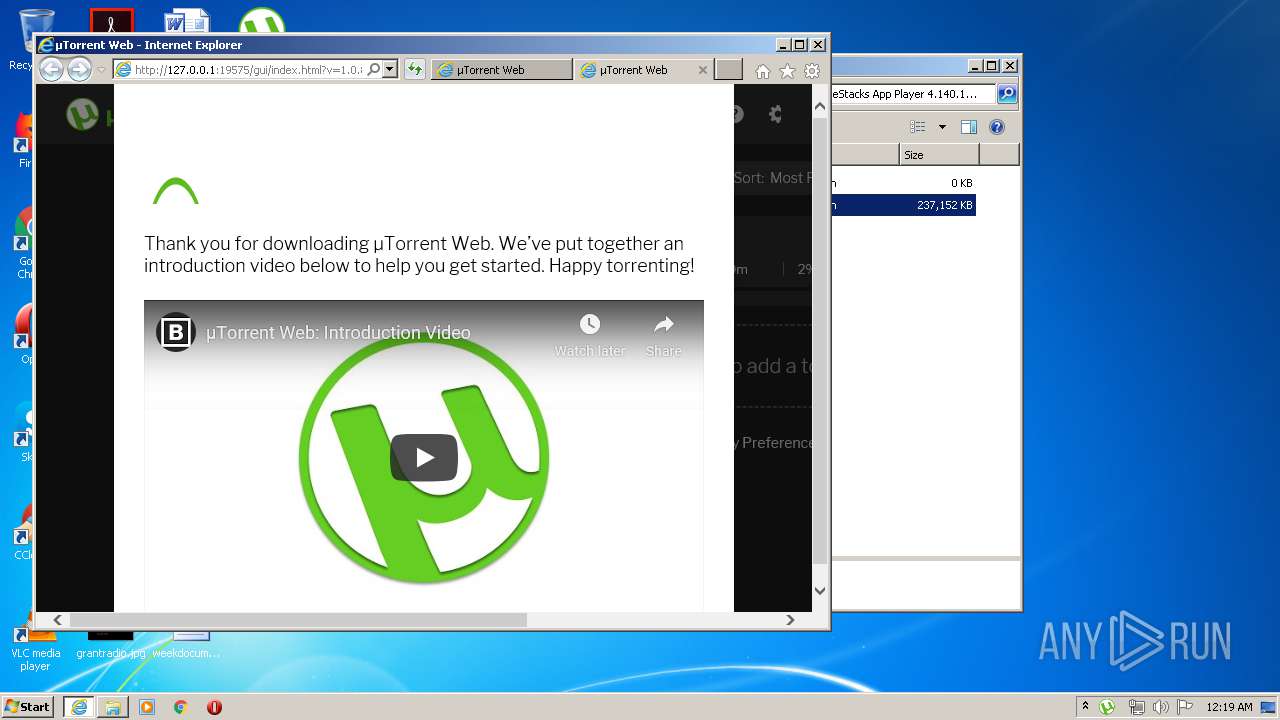The height and width of the screenshot is (720, 1280).
Task: Expand the view options dropdown arrow in Explorer
Action: [942, 127]
